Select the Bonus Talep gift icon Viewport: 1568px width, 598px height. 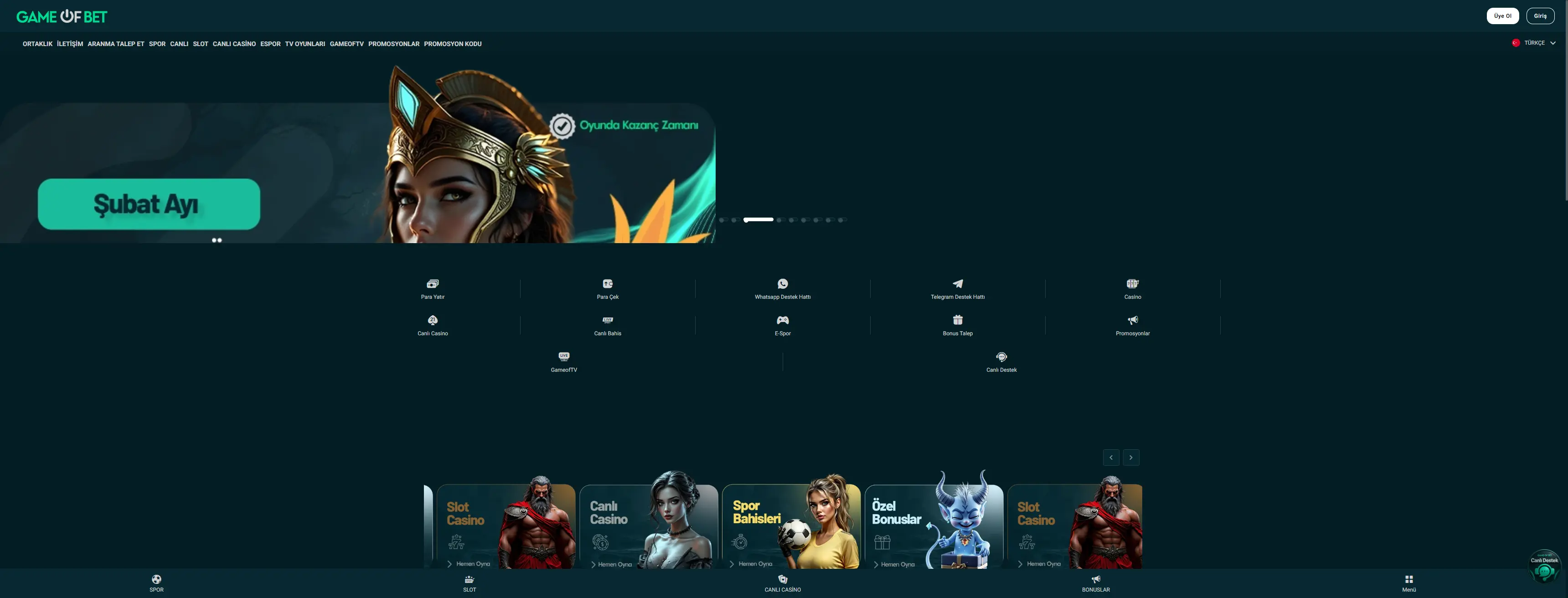pyautogui.click(x=957, y=320)
